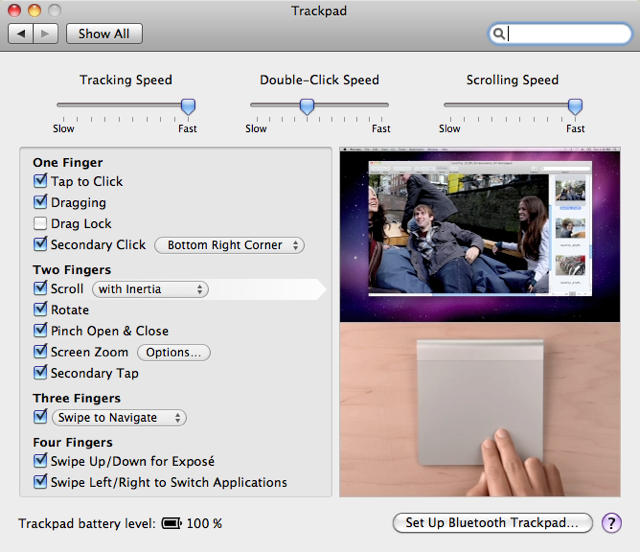
Task: Click the Four Fingers section heading
Action: tap(73, 443)
